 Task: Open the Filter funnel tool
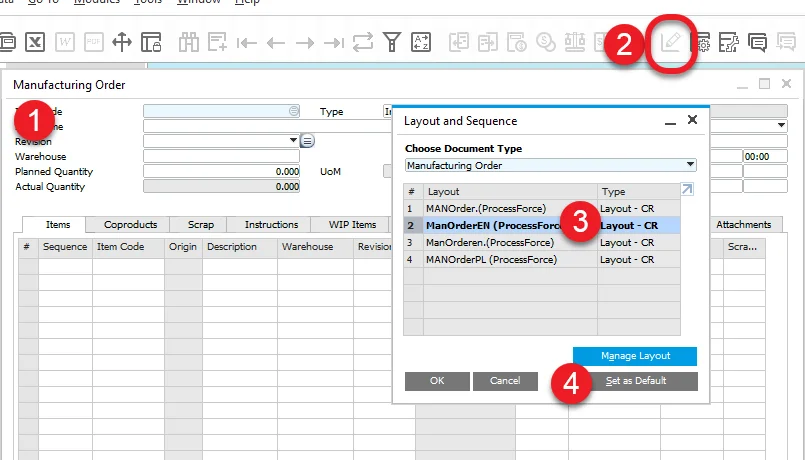pos(393,43)
